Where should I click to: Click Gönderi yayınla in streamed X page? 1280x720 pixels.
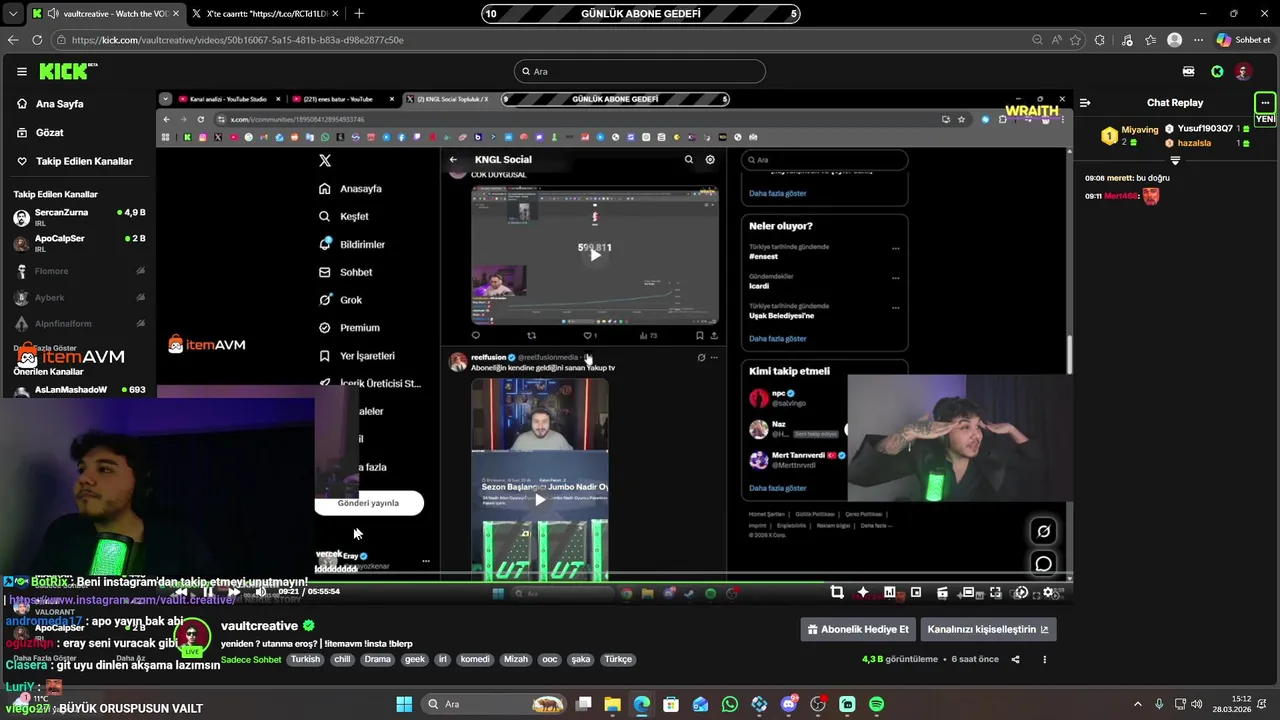369,503
